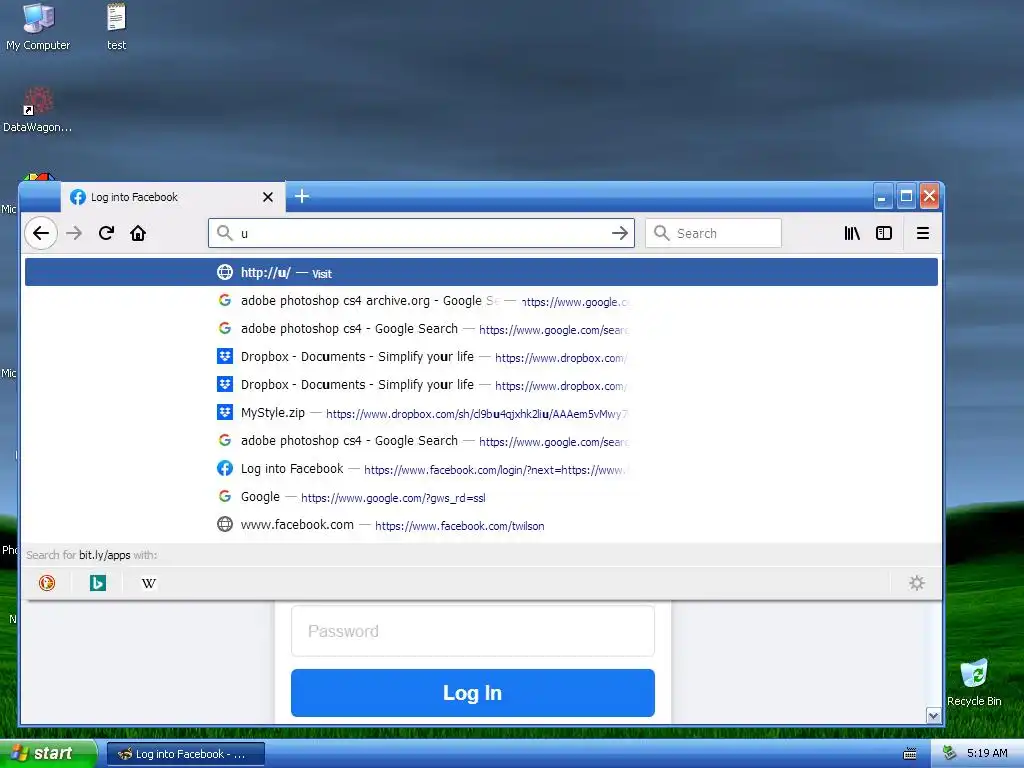Search with the DuckDuckGo engine icon
This screenshot has width=1024, height=768.
47,583
